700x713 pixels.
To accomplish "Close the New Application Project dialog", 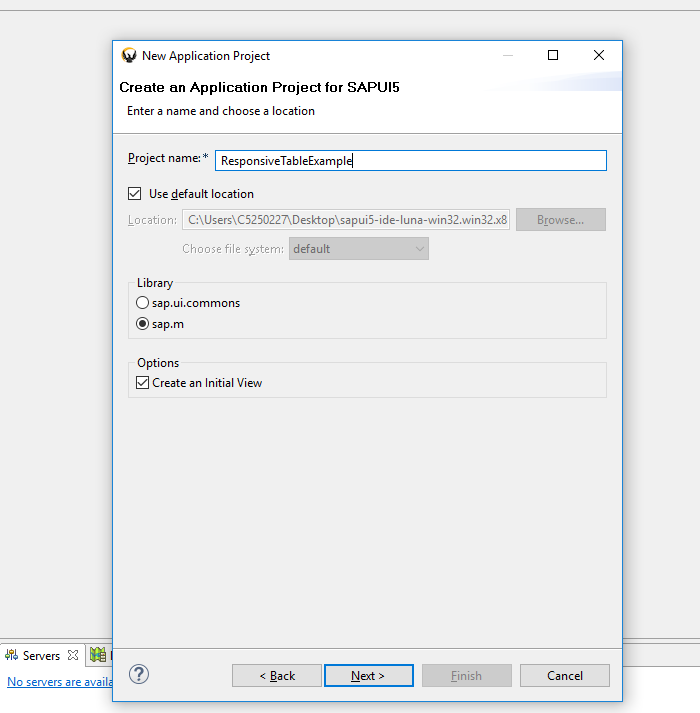I will [599, 55].
